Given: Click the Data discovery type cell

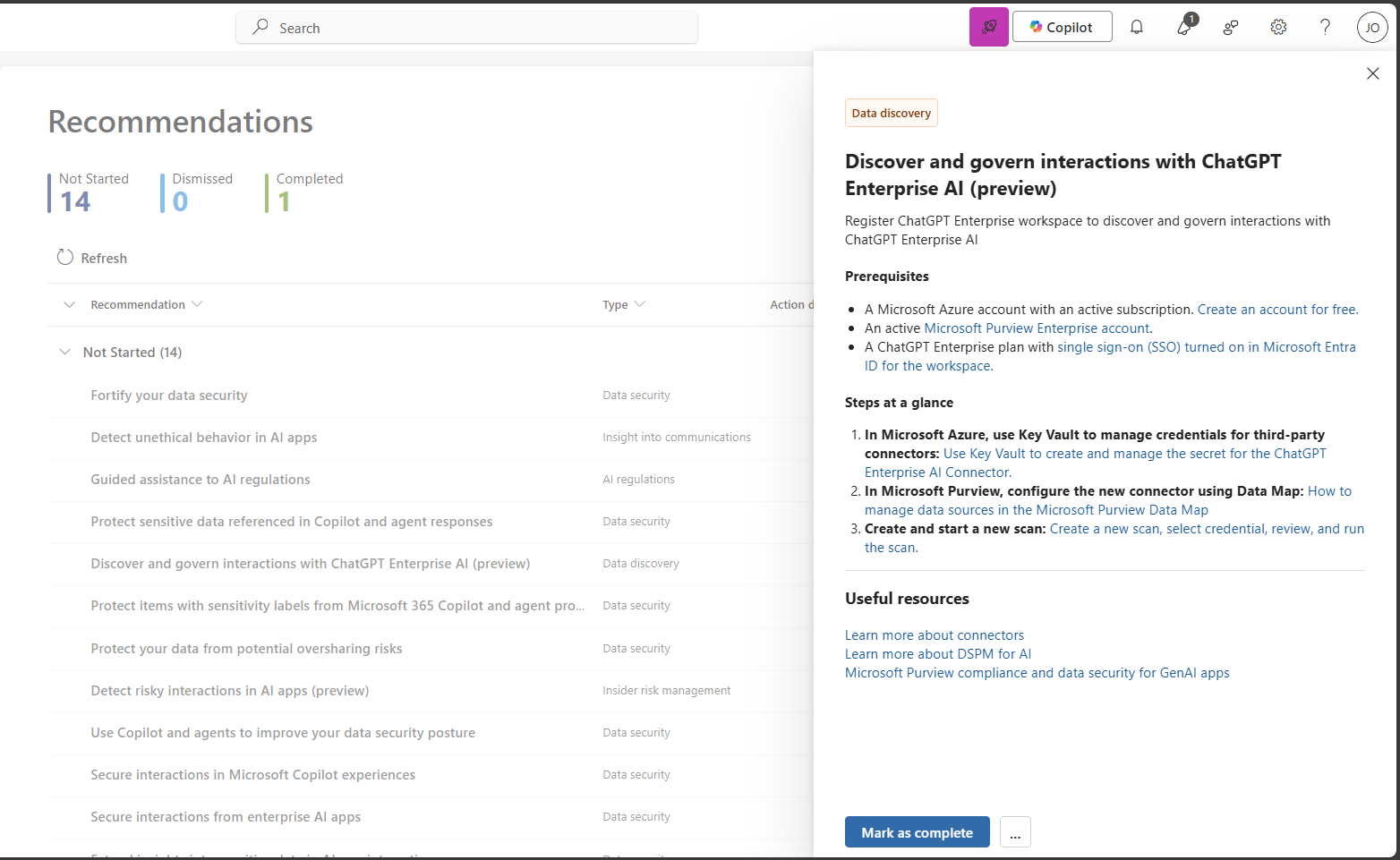Looking at the screenshot, I should point(641,563).
